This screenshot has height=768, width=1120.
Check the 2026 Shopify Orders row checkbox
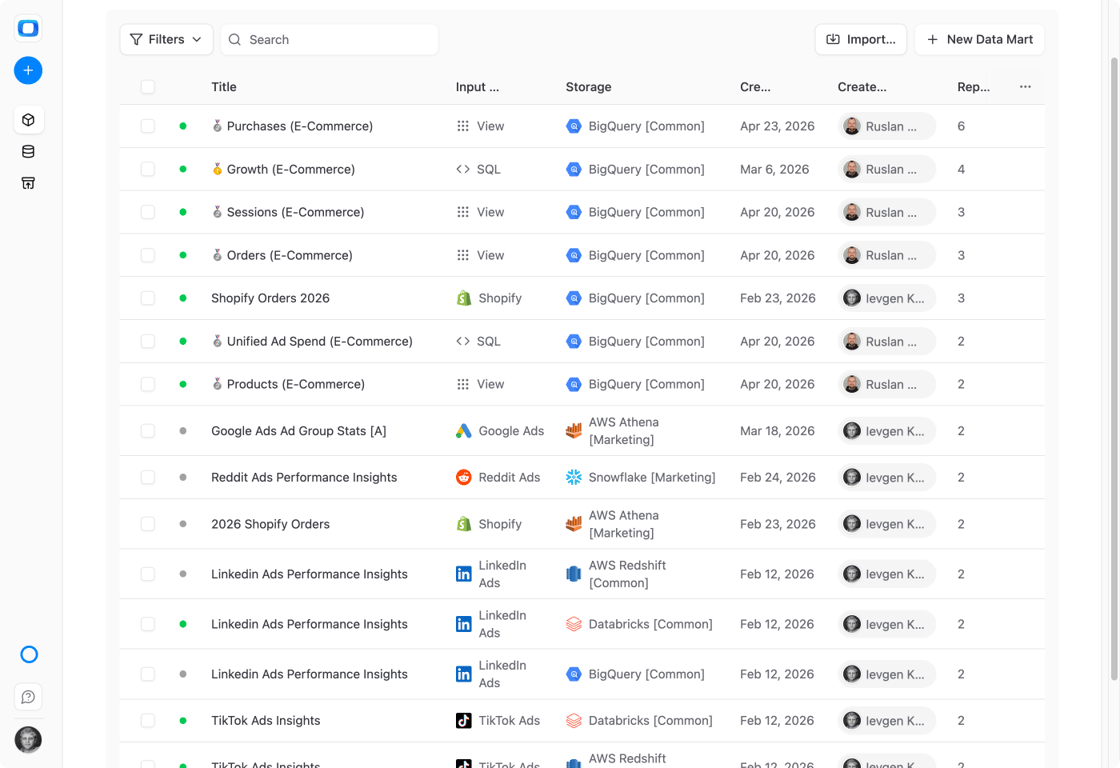148,524
